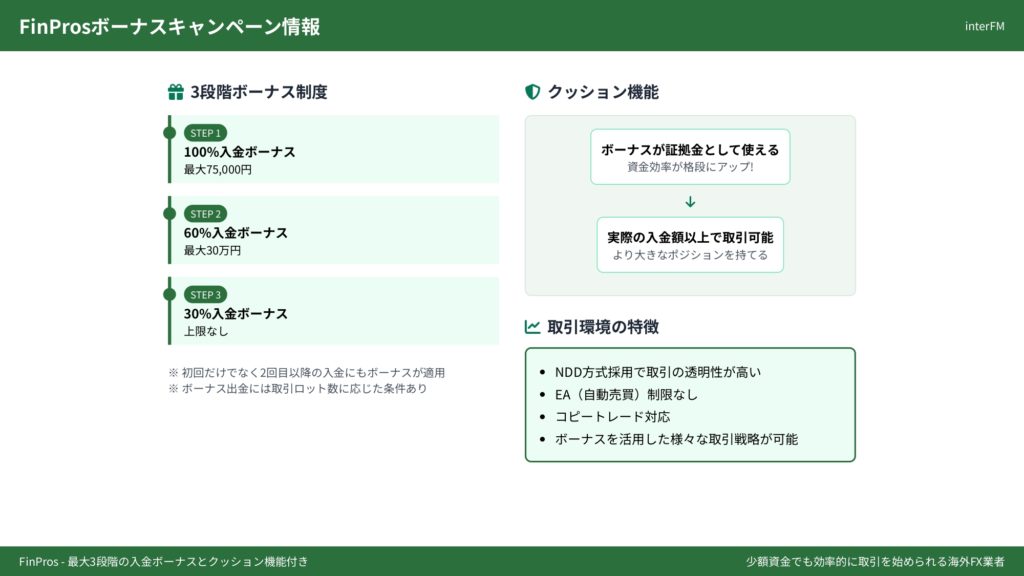Viewport: 1024px width, 576px height.
Task: Click the 実際の入金額以上で取引可能 box
Action: (x=690, y=245)
